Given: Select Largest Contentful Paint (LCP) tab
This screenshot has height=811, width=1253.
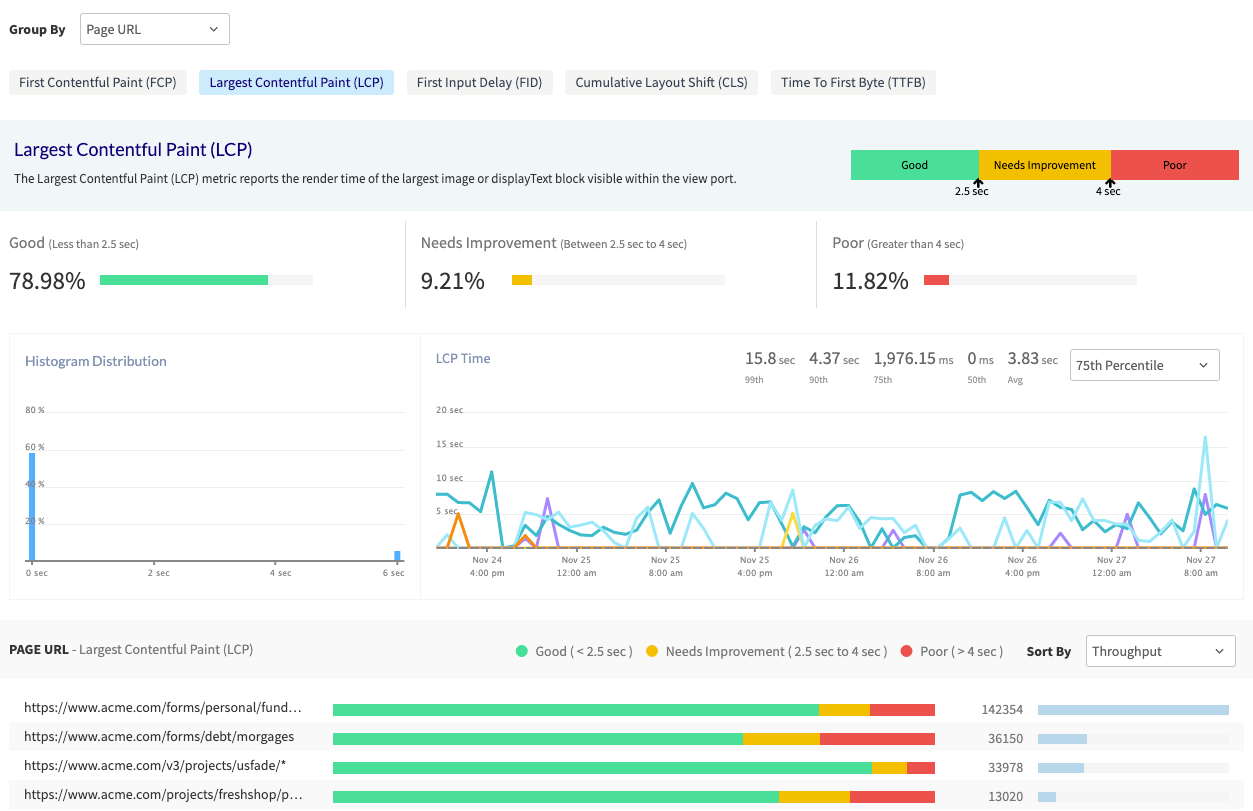Looking at the screenshot, I should (296, 82).
